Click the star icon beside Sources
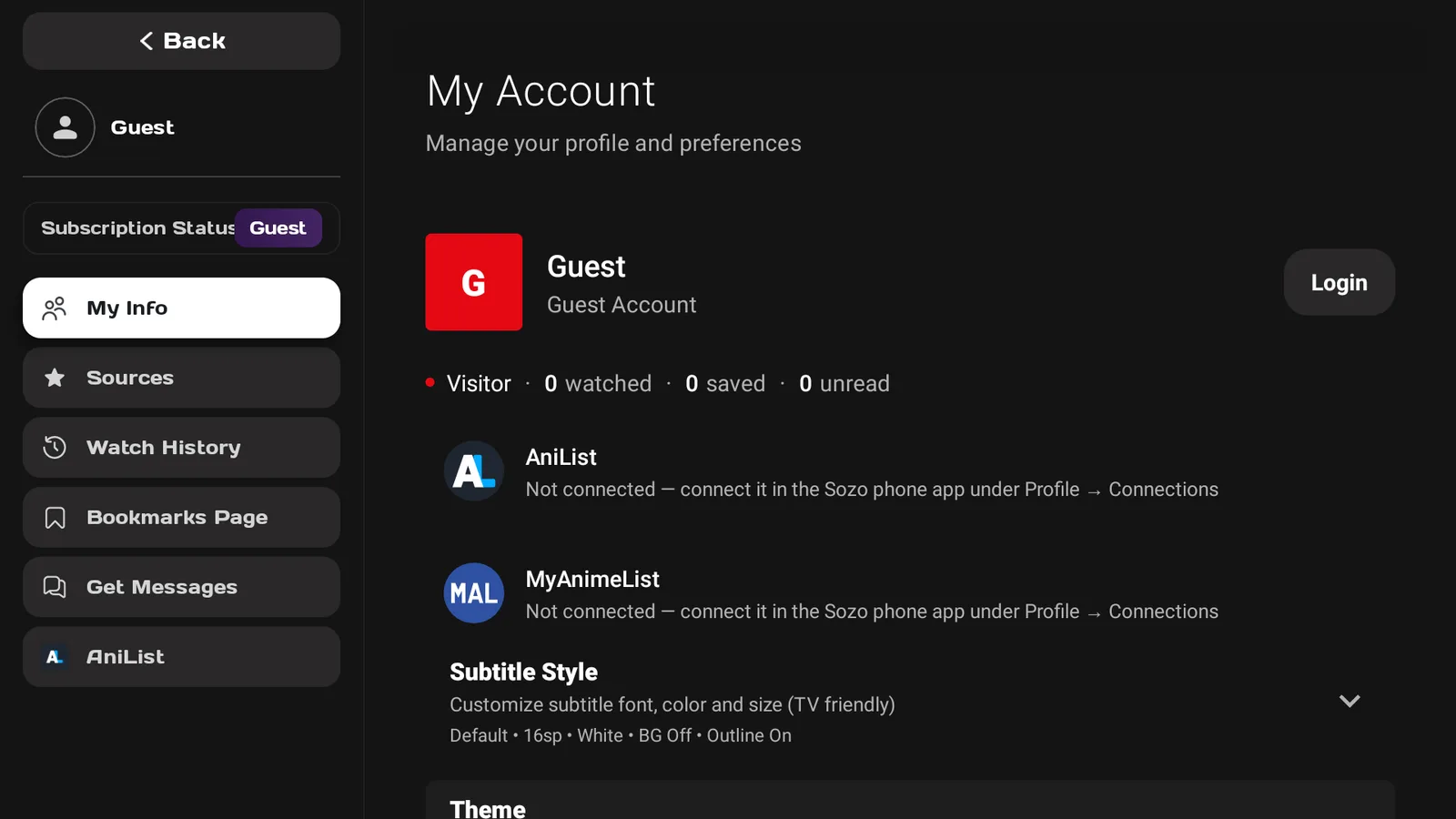This screenshot has height=819, width=1456. tap(55, 378)
